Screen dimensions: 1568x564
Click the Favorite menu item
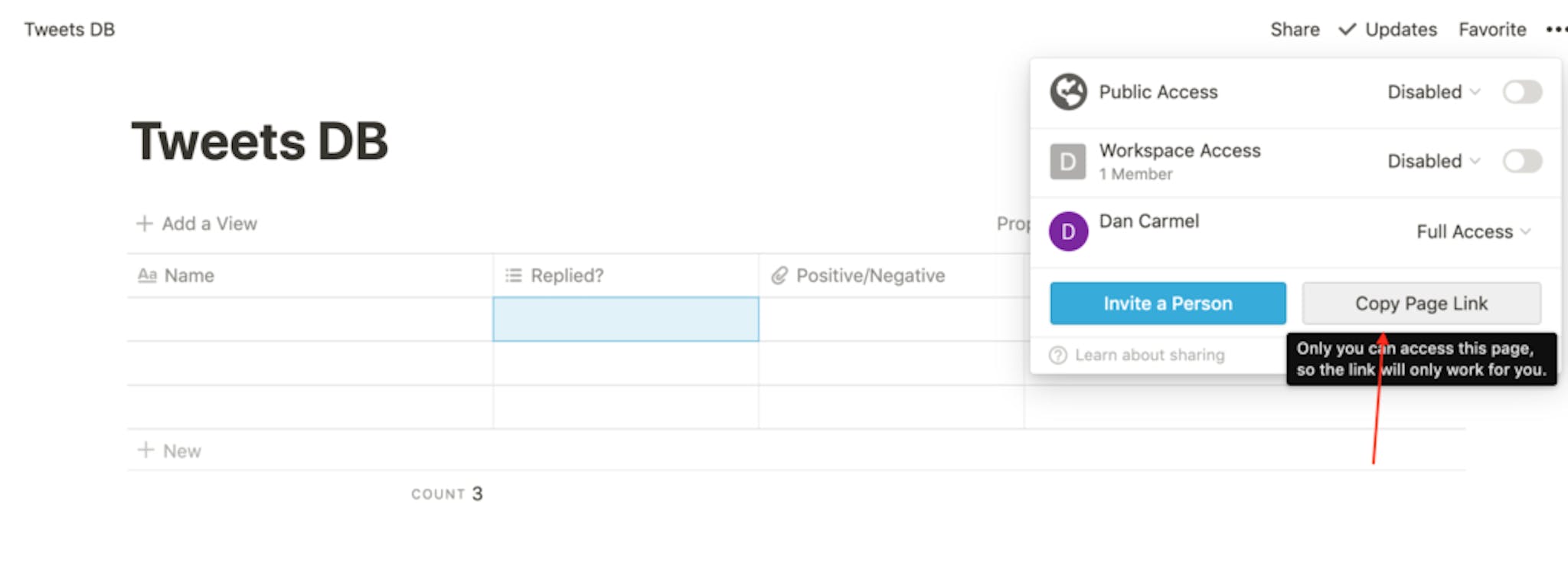click(x=1492, y=30)
